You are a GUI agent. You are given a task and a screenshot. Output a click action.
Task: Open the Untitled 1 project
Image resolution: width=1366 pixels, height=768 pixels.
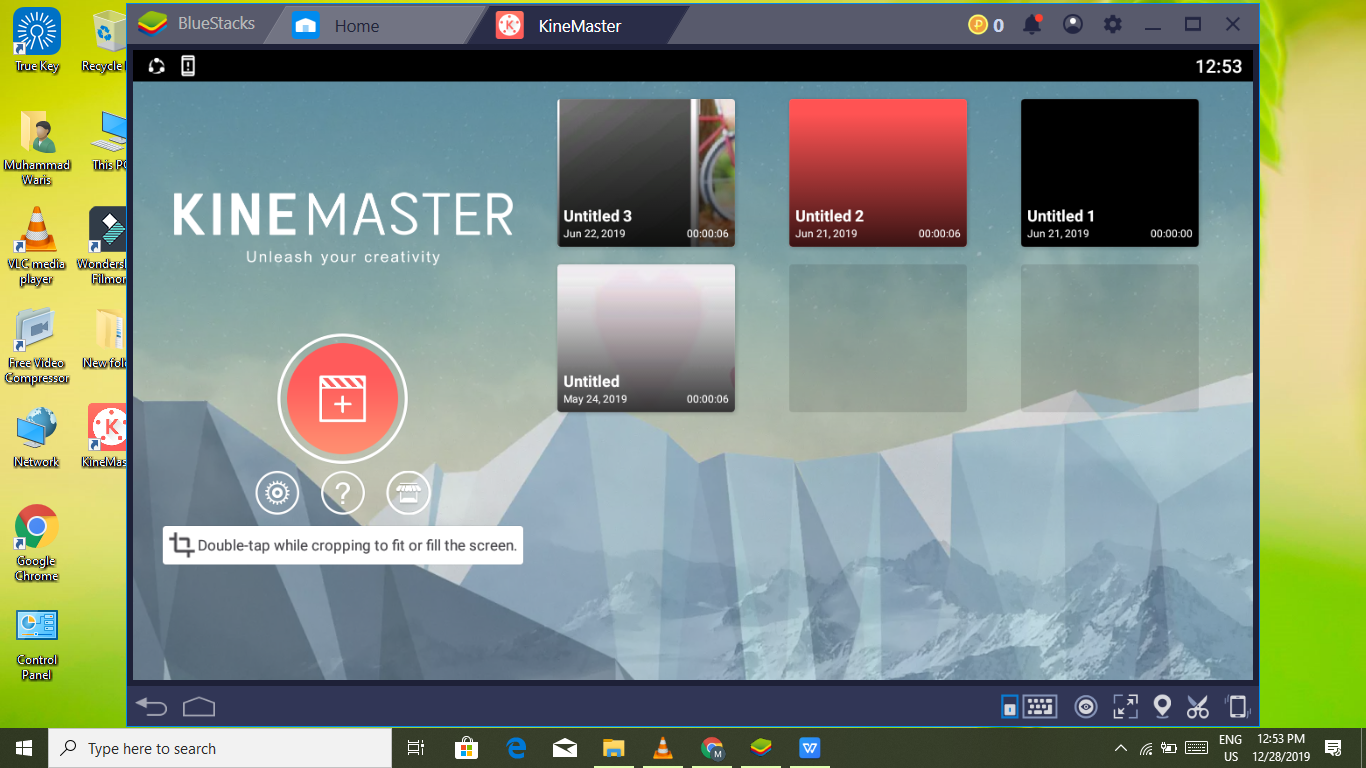click(x=1110, y=172)
